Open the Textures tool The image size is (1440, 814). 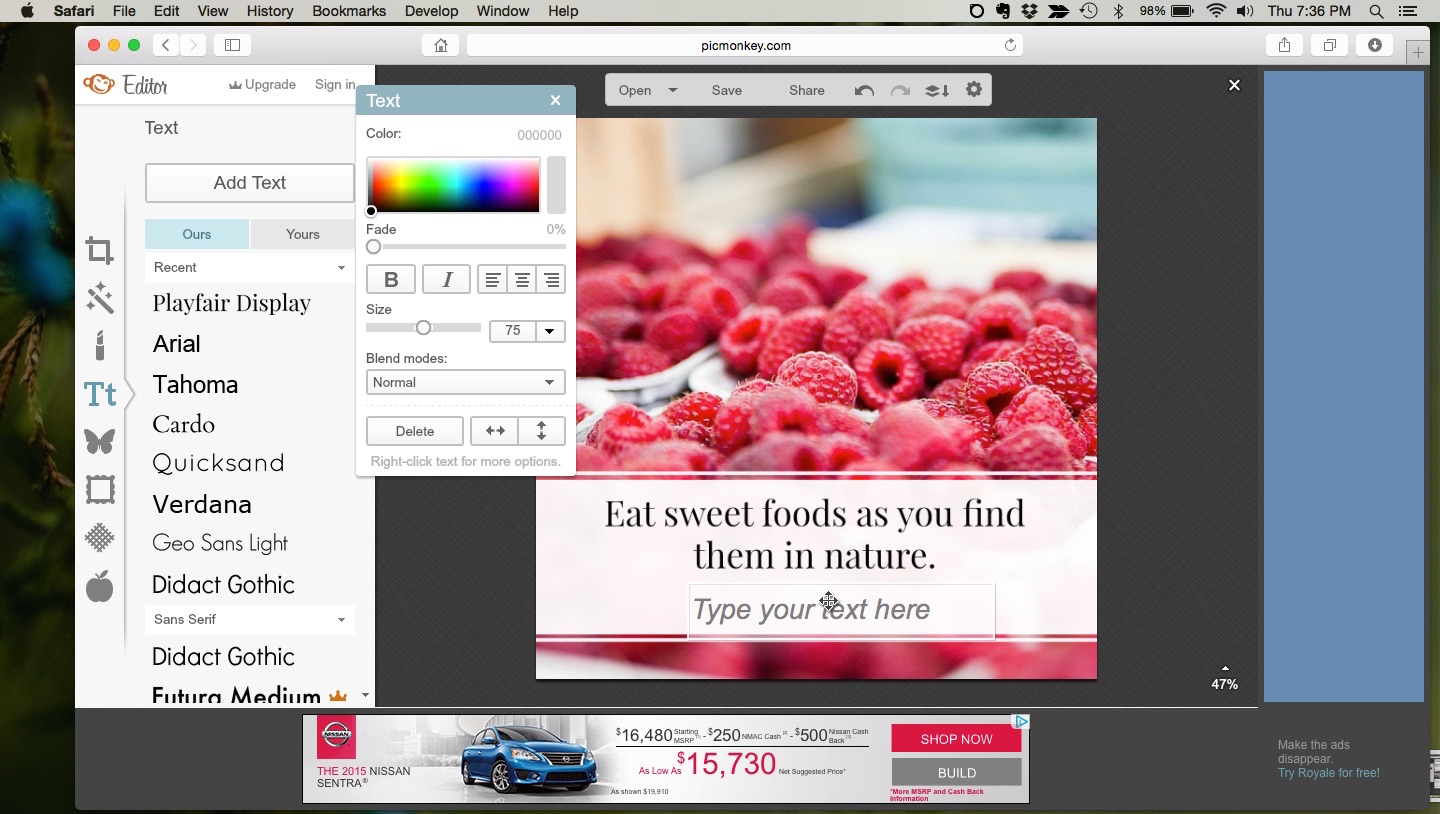click(99, 538)
